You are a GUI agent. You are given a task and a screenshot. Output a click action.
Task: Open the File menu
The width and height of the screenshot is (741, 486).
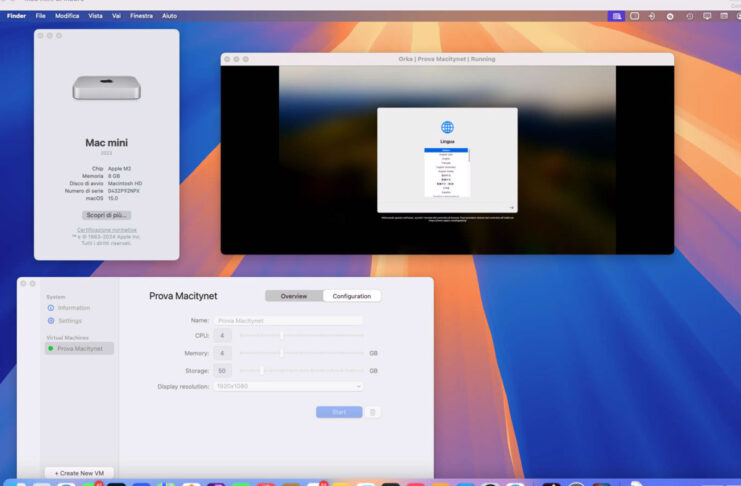(41, 16)
